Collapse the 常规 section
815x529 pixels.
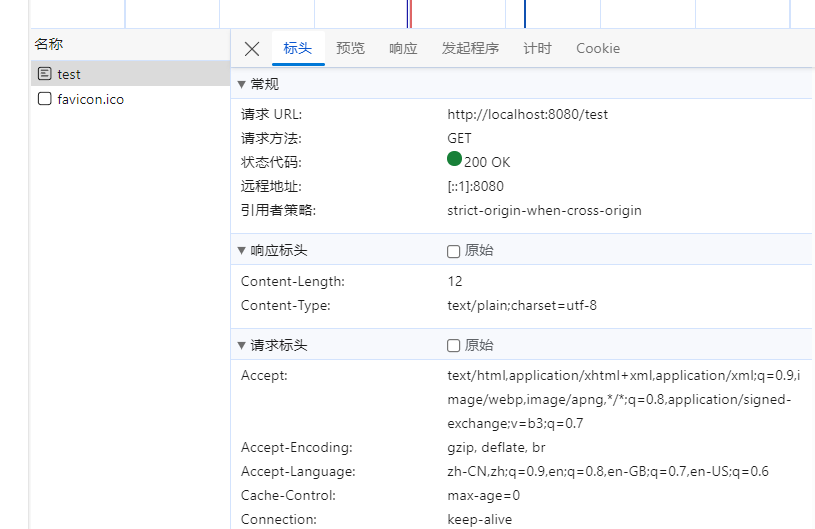click(x=242, y=84)
